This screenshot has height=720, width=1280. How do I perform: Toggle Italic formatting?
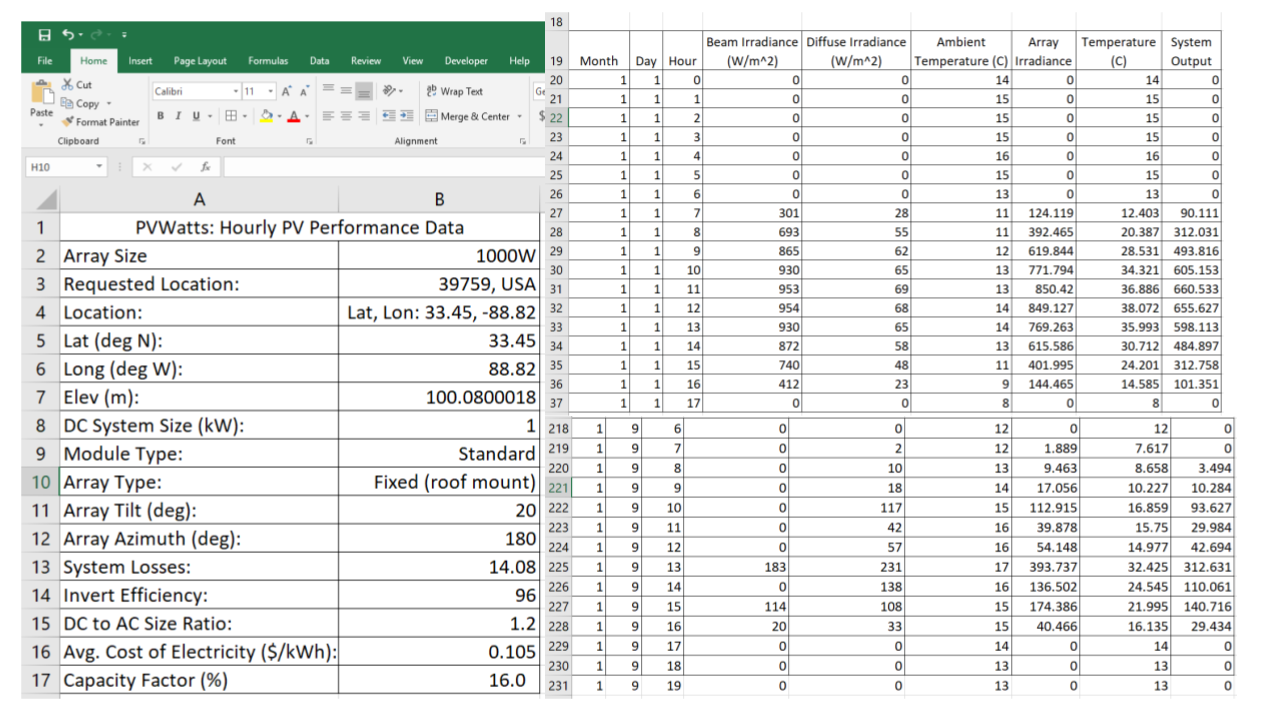(176, 116)
